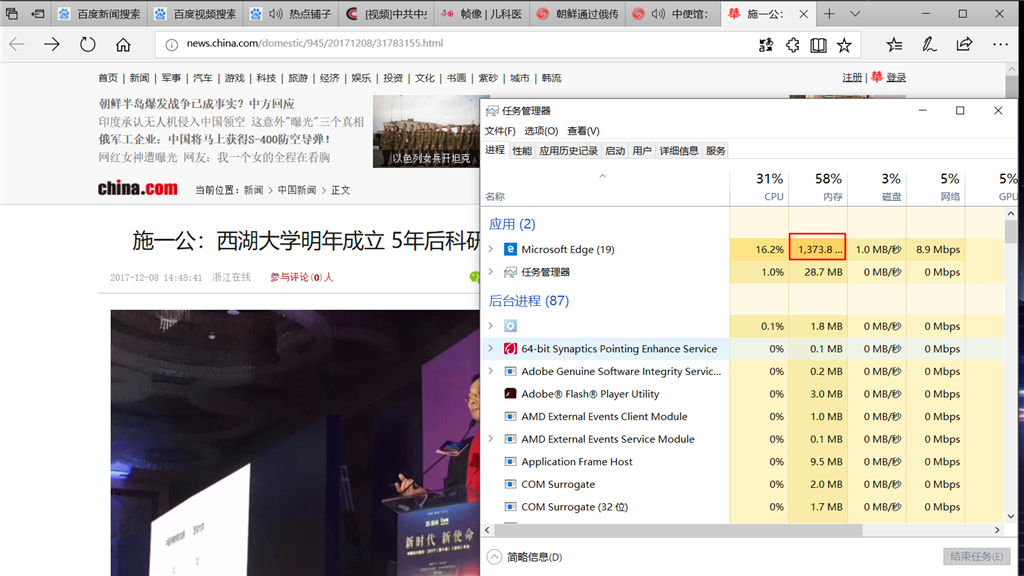
Task: Click the Share page icon
Action: [x=964, y=44]
